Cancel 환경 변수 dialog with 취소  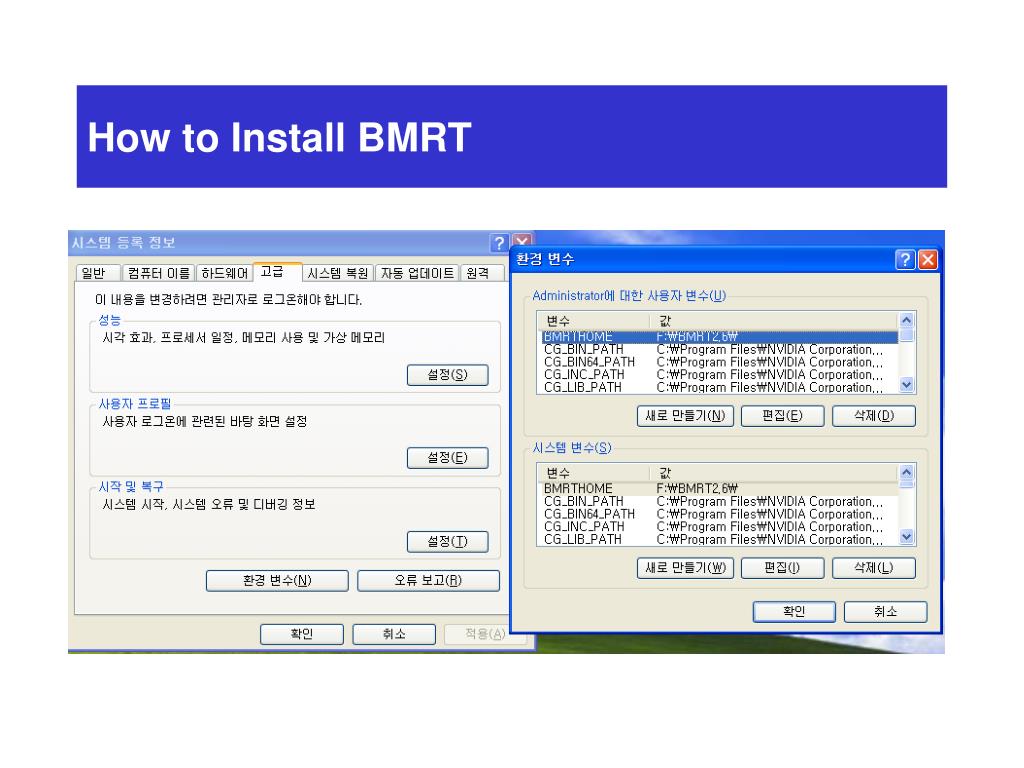(x=886, y=612)
